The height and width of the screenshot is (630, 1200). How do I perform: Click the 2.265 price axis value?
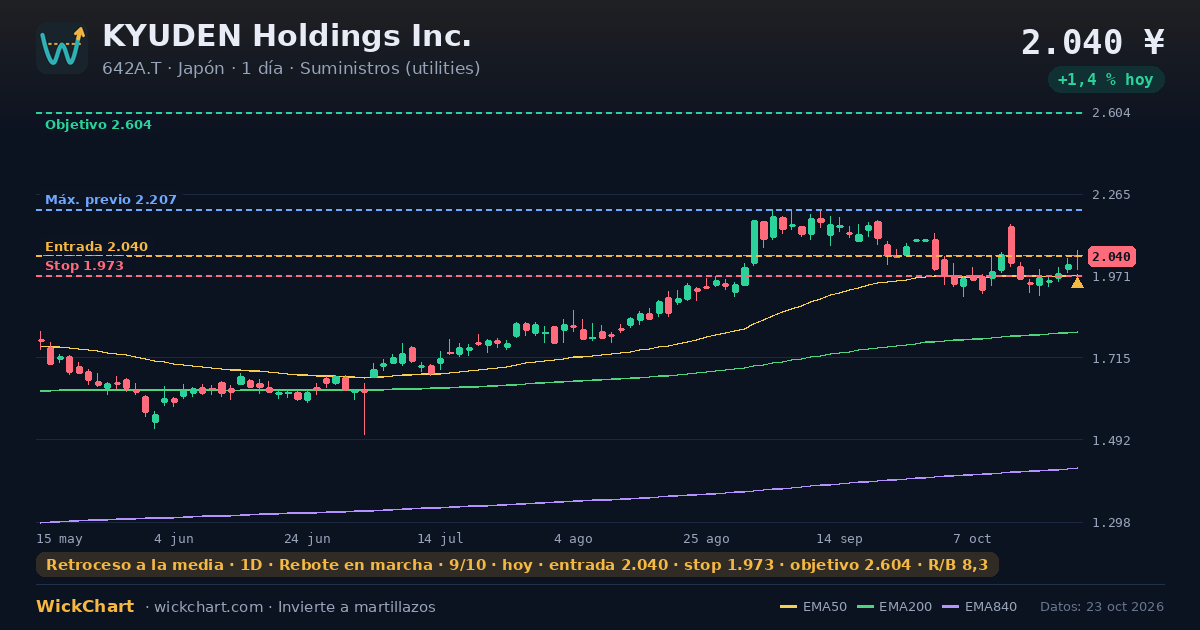(1112, 194)
